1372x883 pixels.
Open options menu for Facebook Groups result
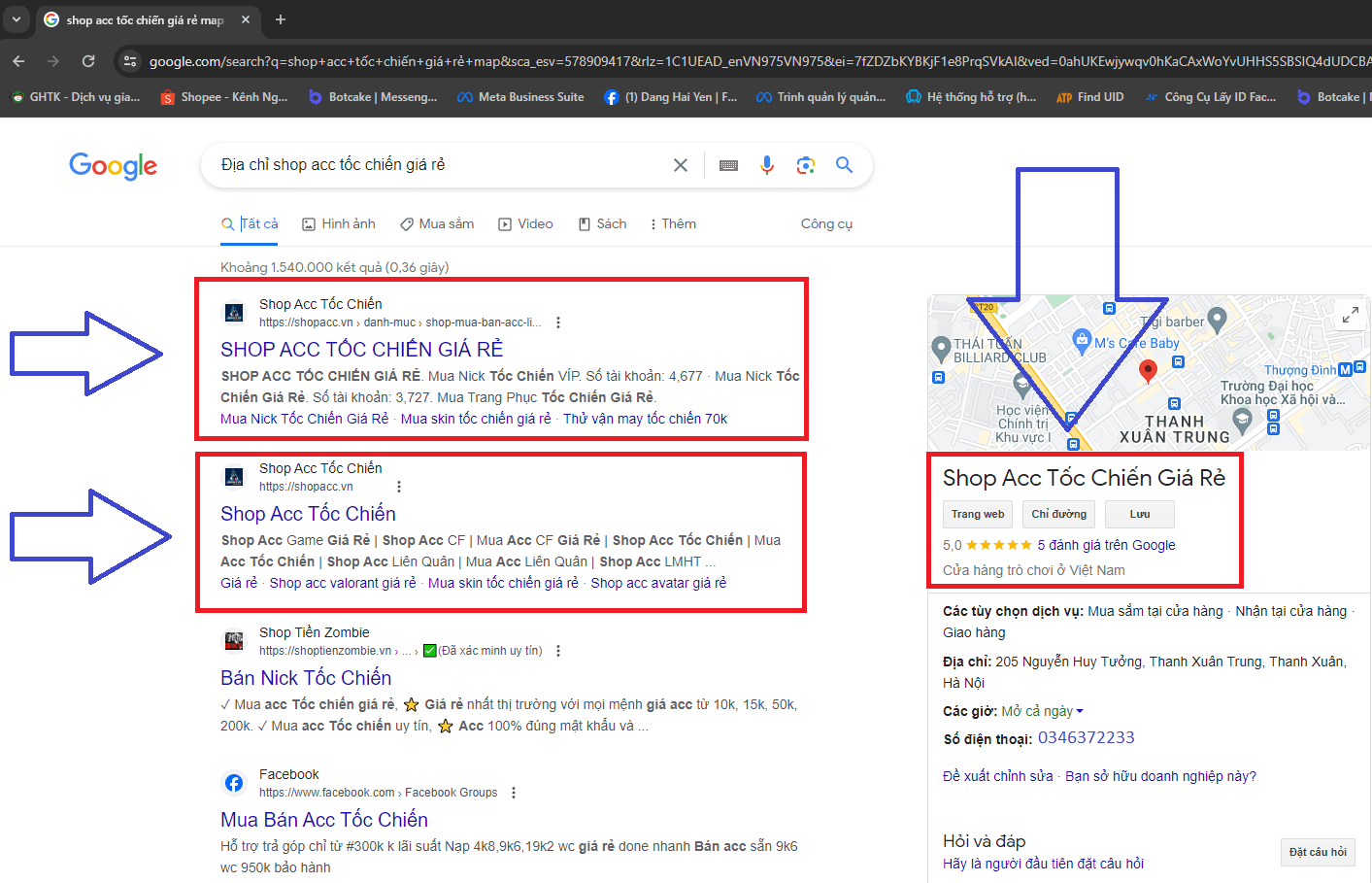(x=514, y=793)
